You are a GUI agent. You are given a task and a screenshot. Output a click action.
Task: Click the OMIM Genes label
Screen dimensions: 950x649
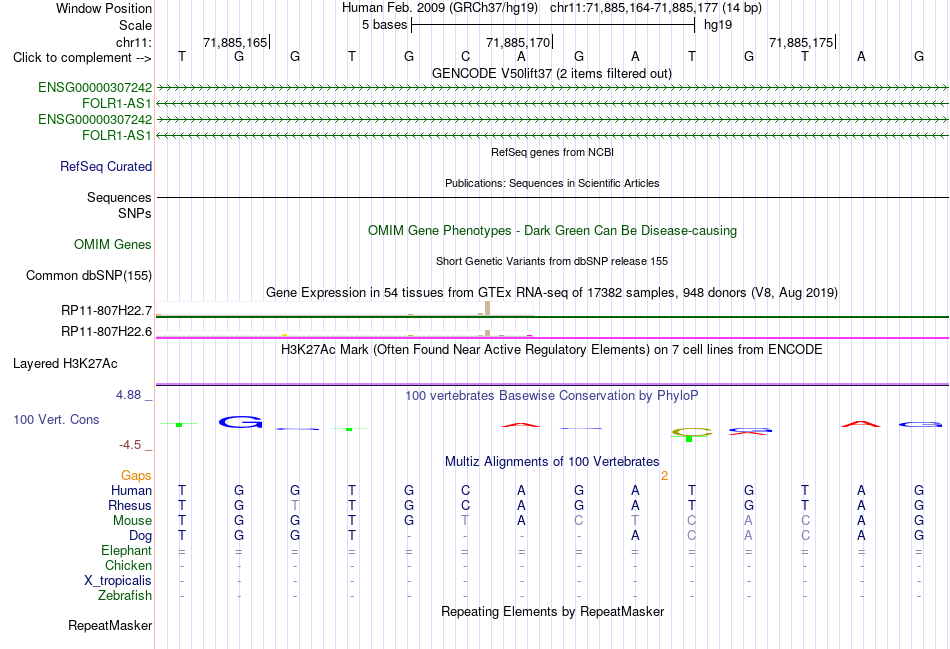tap(113, 244)
